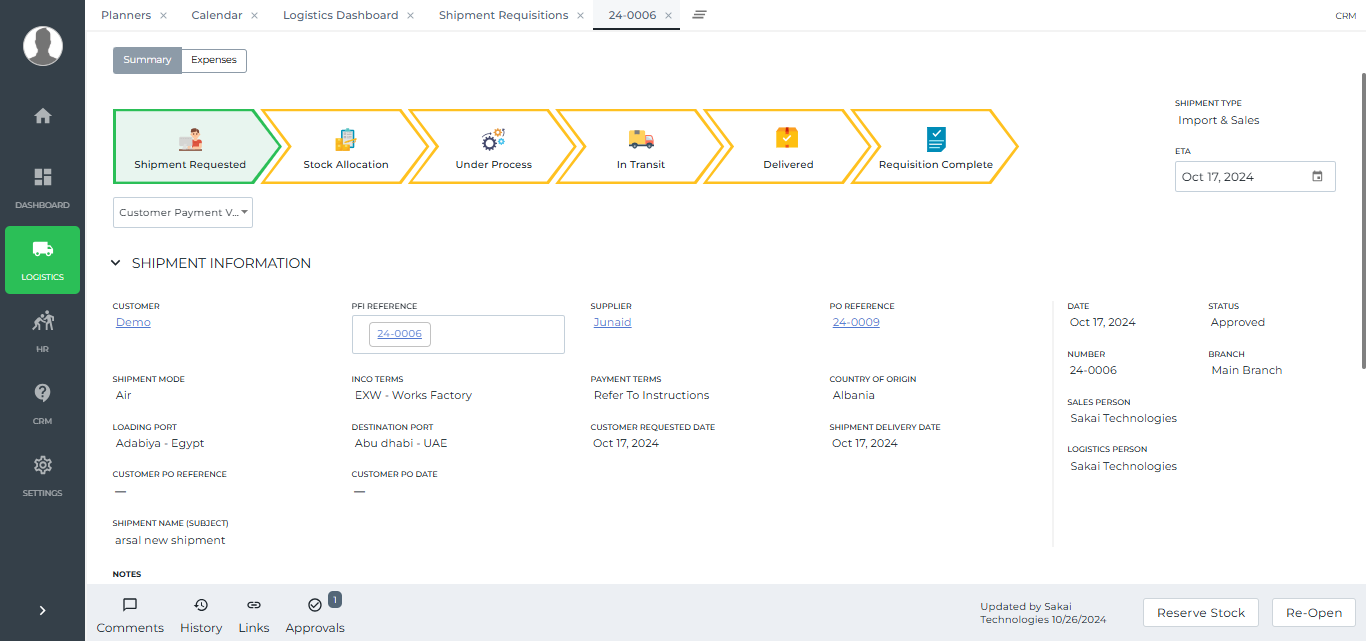Open Settings from the sidebar
Image resolution: width=1366 pixels, height=641 pixels.
[42, 475]
